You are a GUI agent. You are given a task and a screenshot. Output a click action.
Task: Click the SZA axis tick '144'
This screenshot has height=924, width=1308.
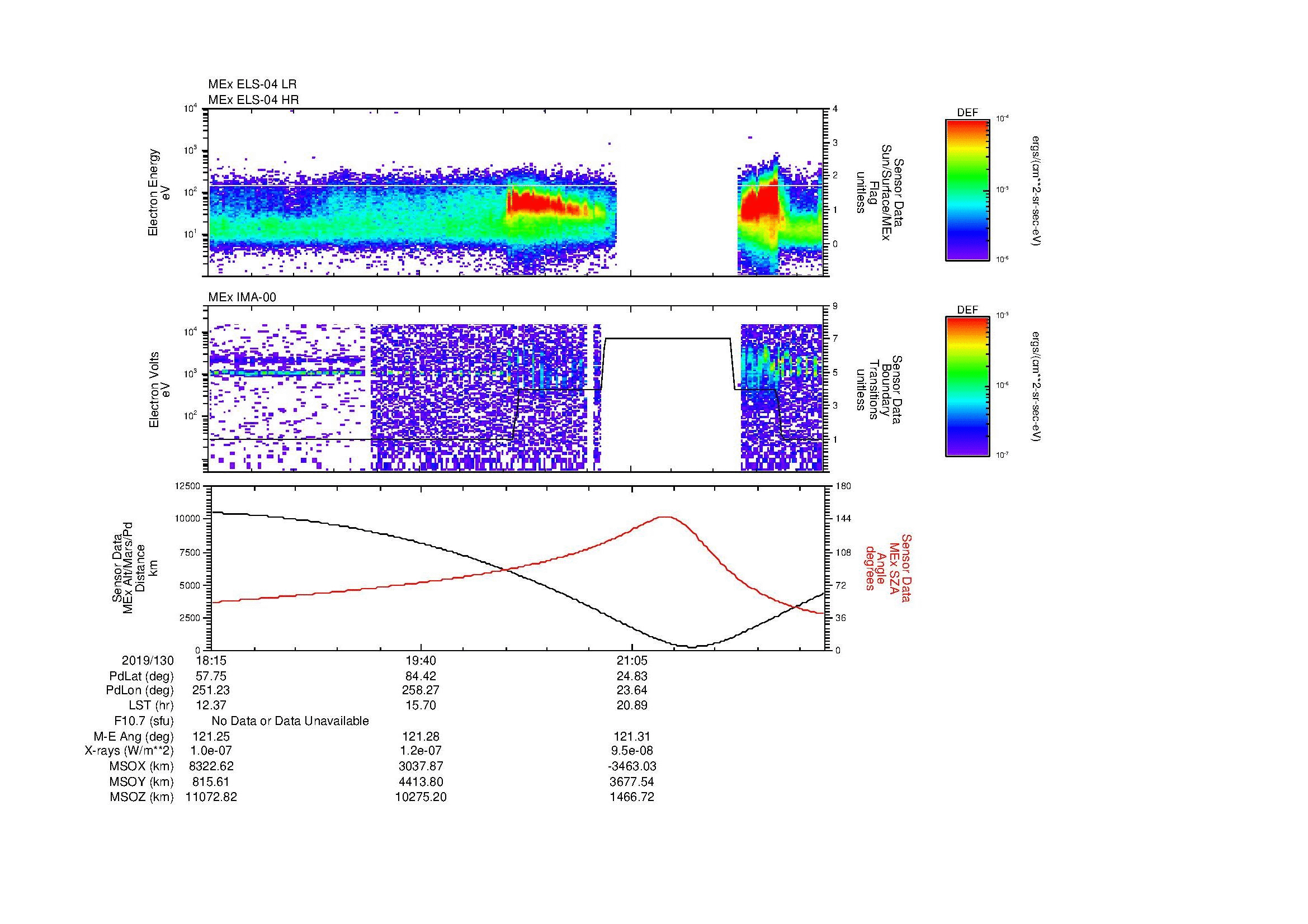pos(843,519)
